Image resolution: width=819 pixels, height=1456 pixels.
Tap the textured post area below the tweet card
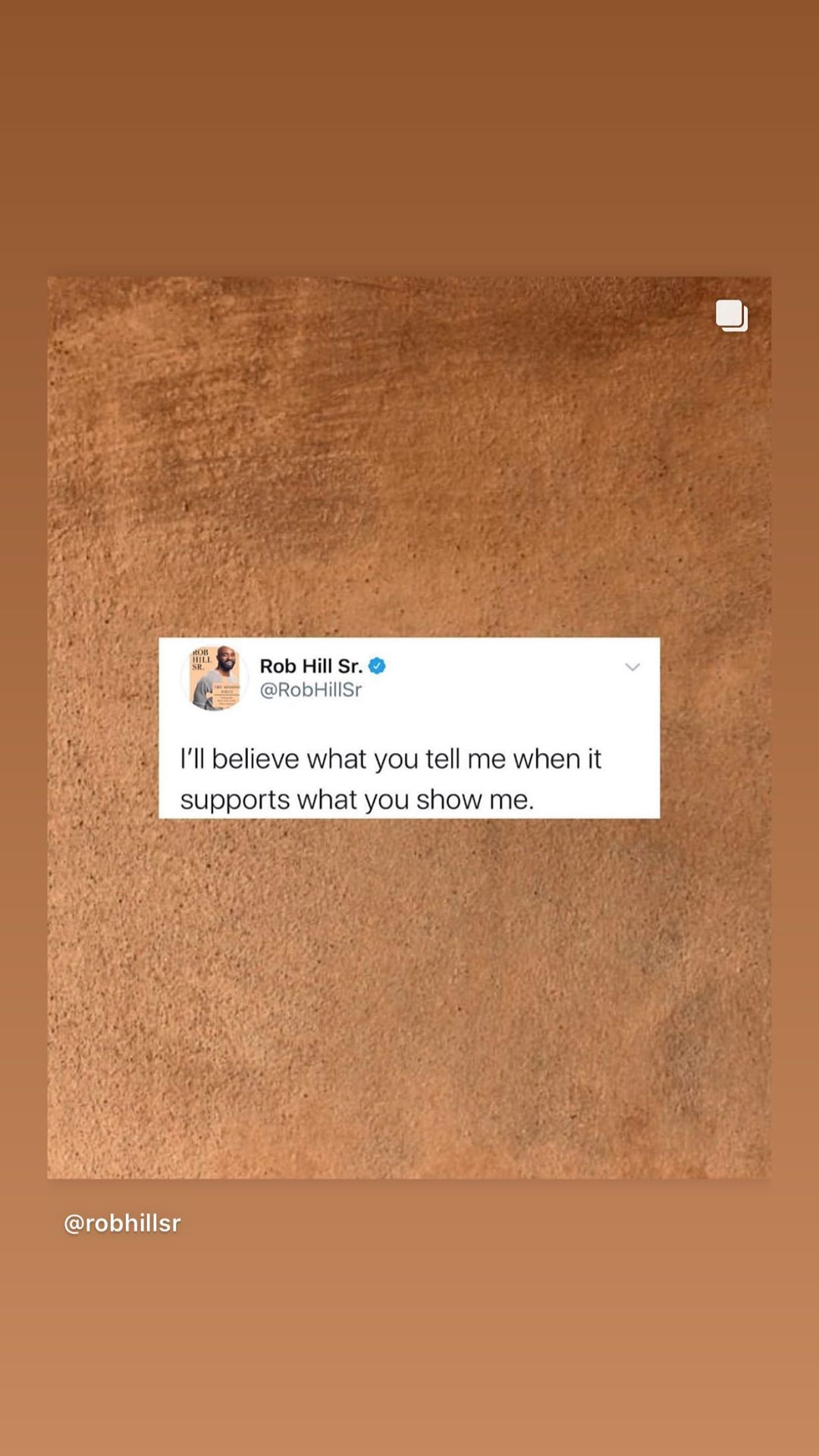pos(409,998)
